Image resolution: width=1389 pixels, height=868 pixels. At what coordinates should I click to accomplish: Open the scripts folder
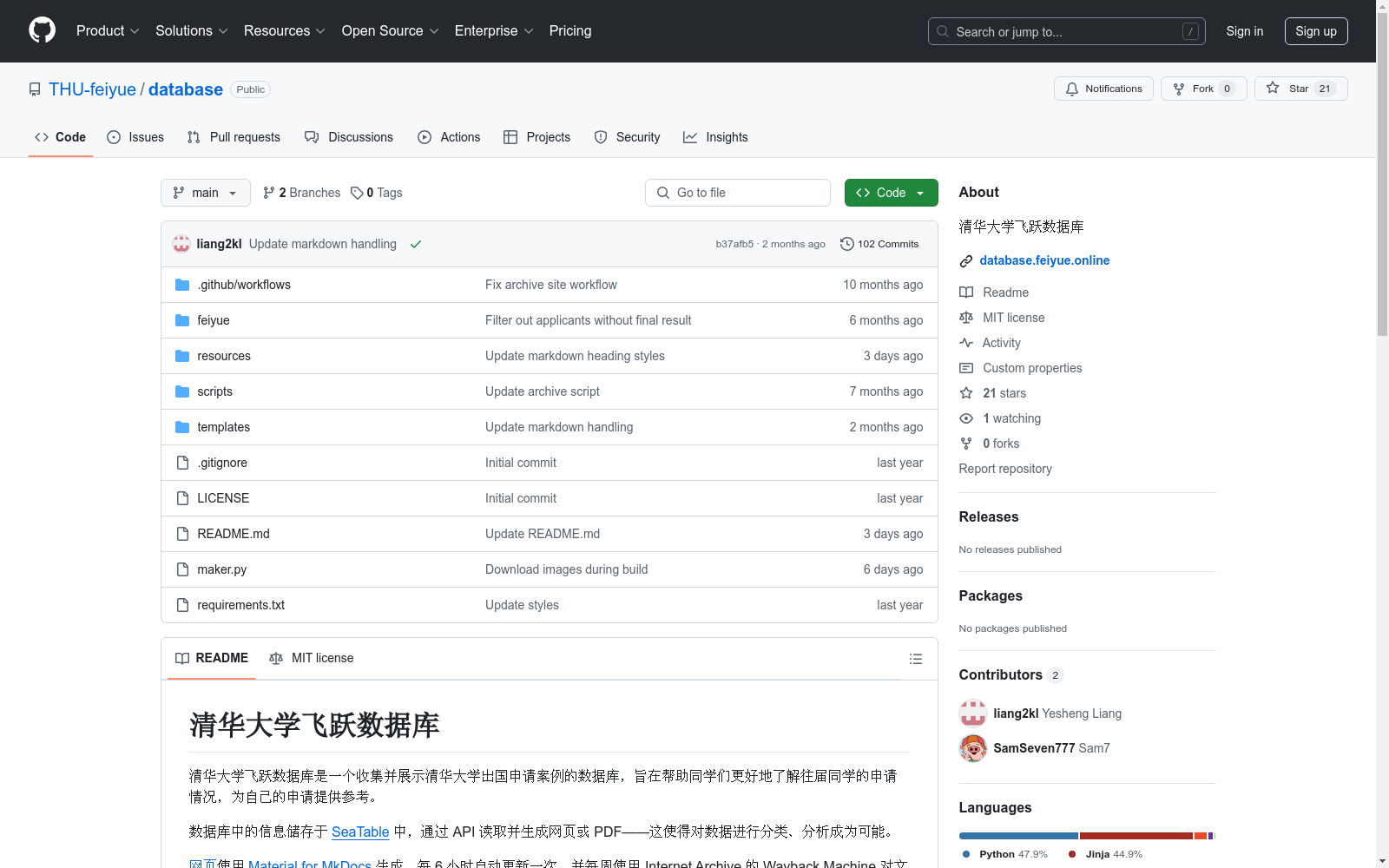214,391
